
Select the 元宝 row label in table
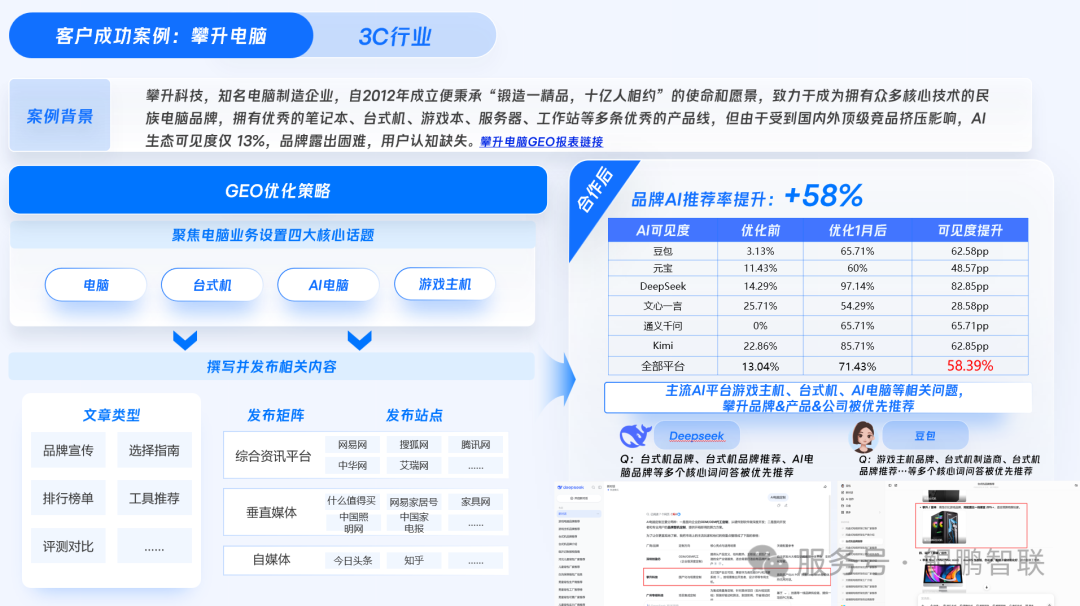click(663, 268)
